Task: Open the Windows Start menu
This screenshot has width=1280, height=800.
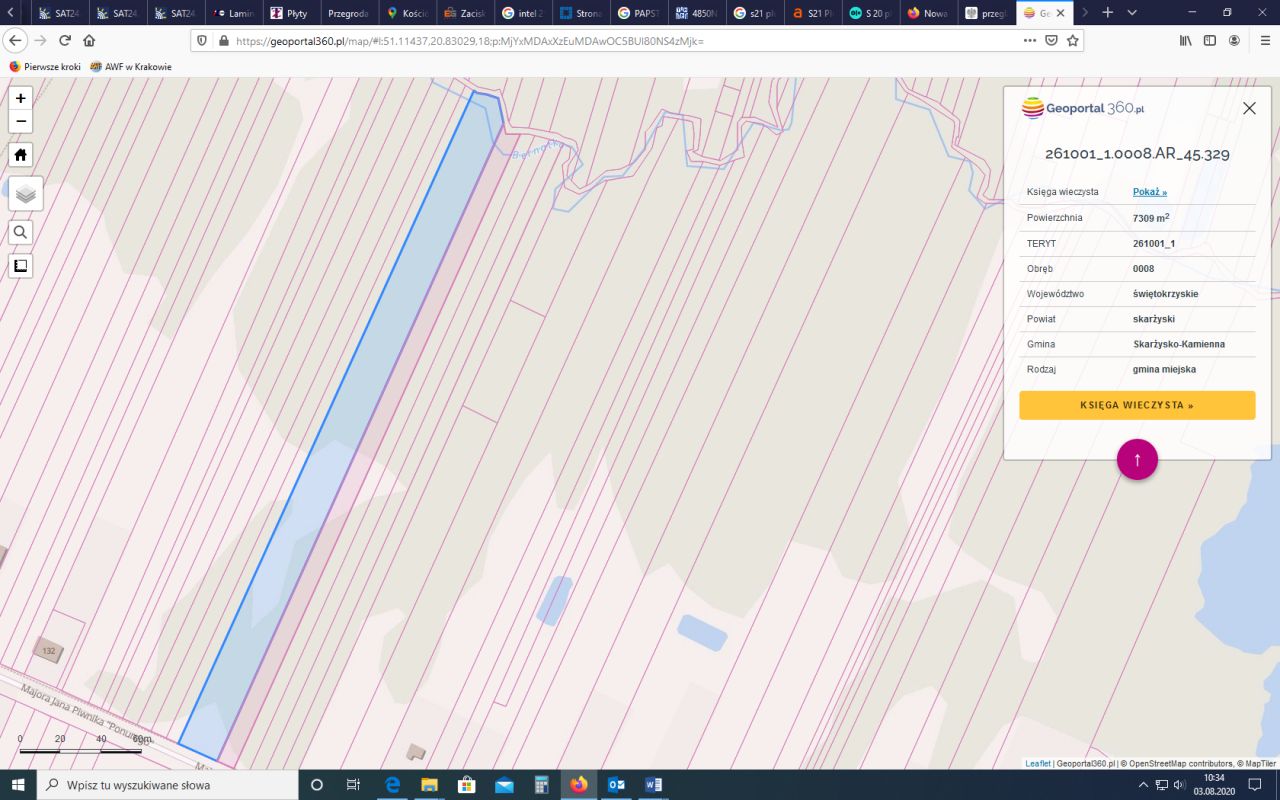Action: pyautogui.click(x=17, y=785)
